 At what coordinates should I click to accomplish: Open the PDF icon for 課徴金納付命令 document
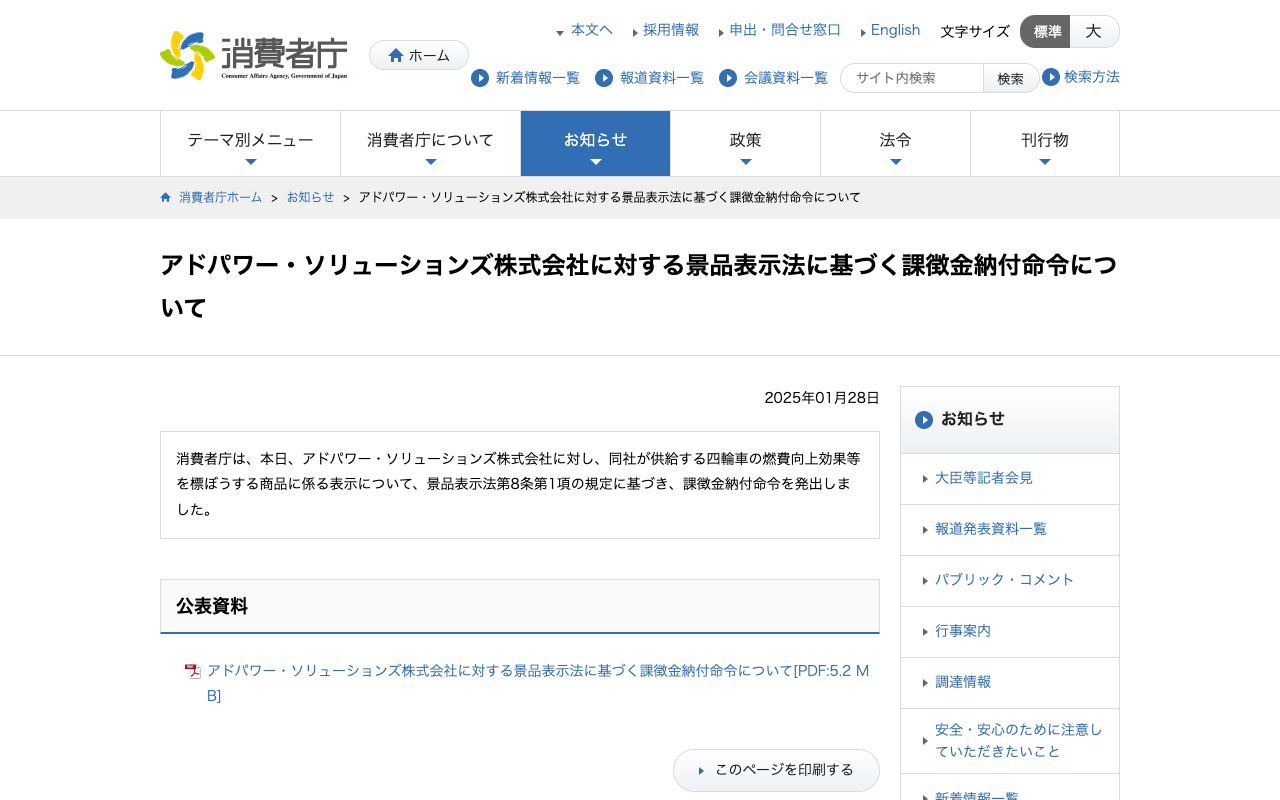click(x=193, y=671)
